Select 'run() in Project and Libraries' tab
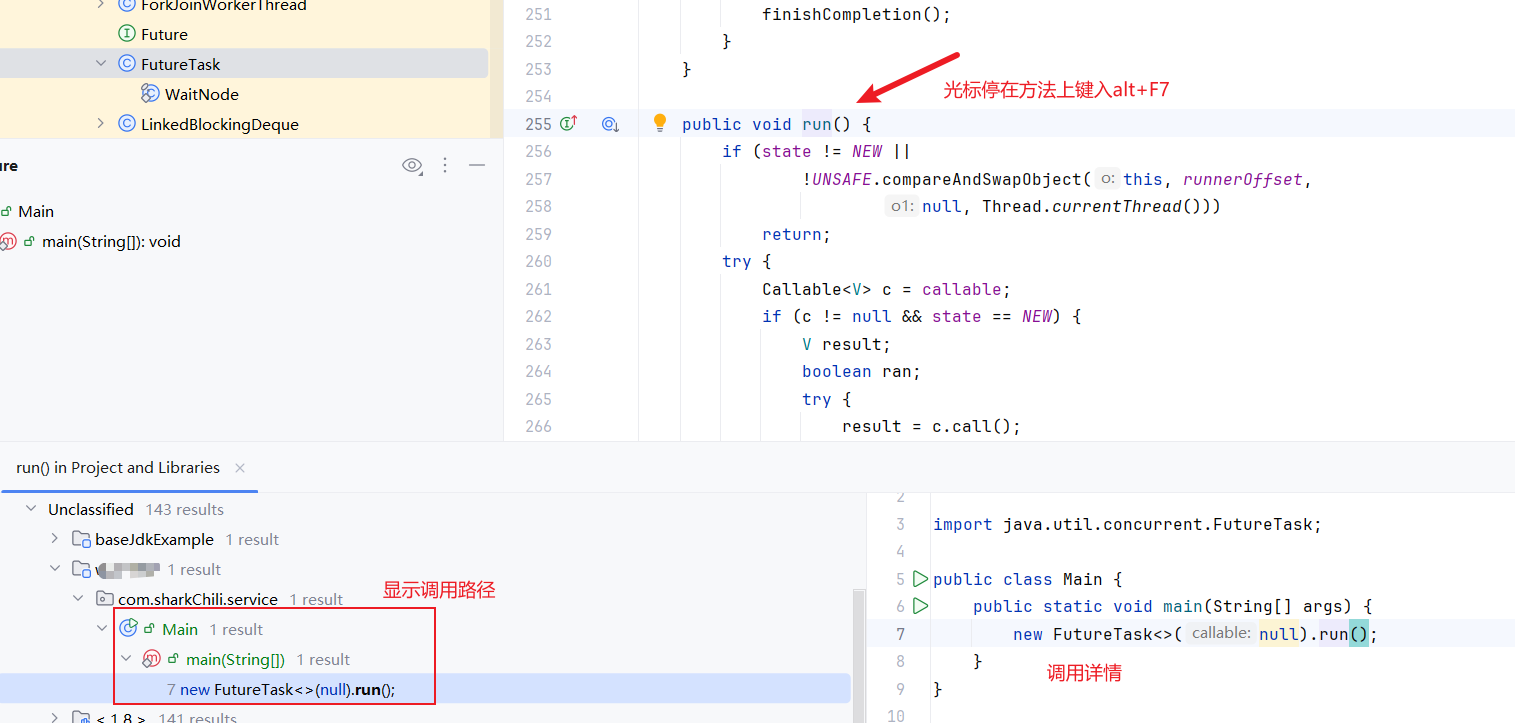This screenshot has width=1515, height=723. coord(118,468)
